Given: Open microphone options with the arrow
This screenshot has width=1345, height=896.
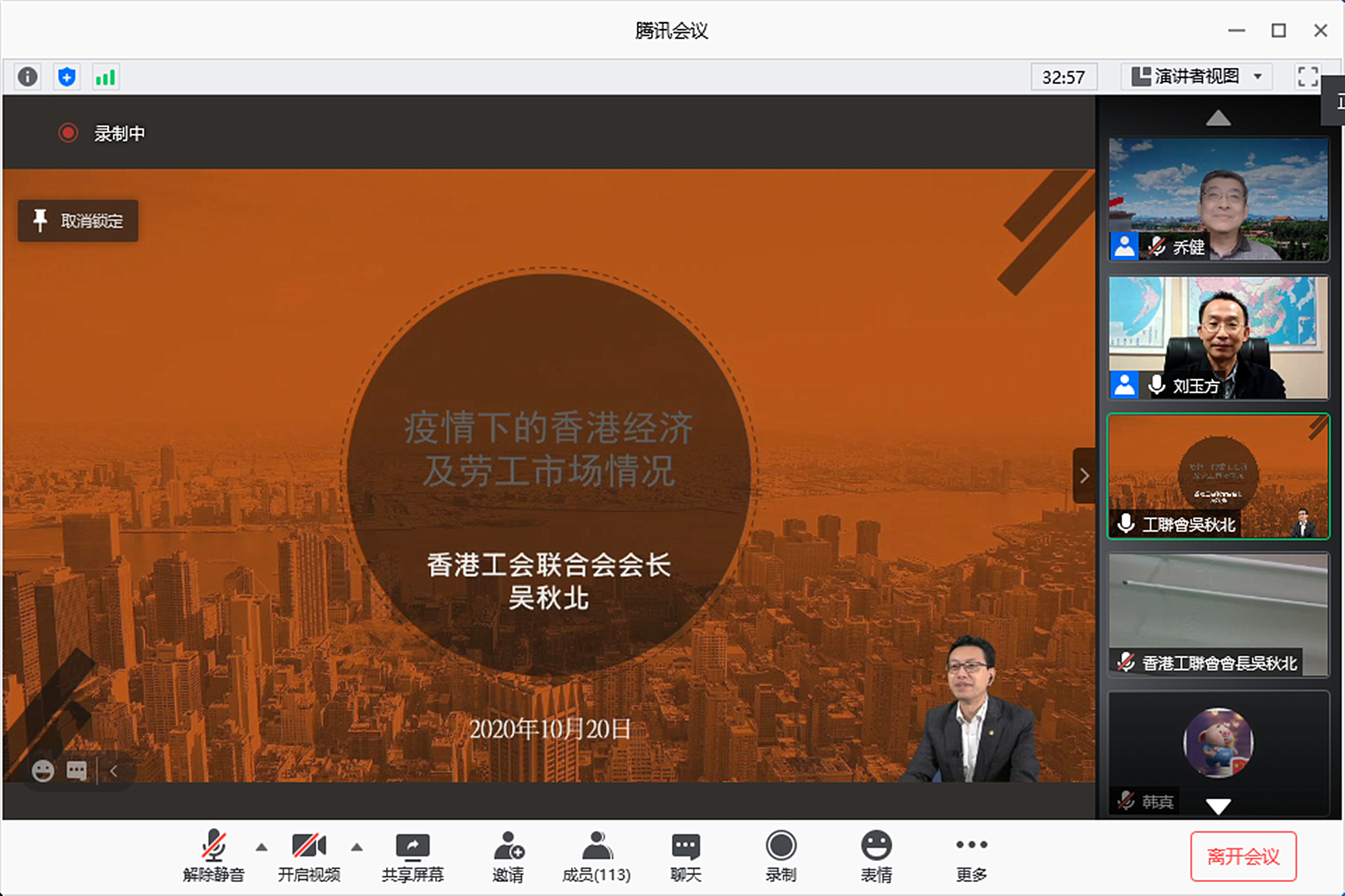Looking at the screenshot, I should click(x=261, y=848).
